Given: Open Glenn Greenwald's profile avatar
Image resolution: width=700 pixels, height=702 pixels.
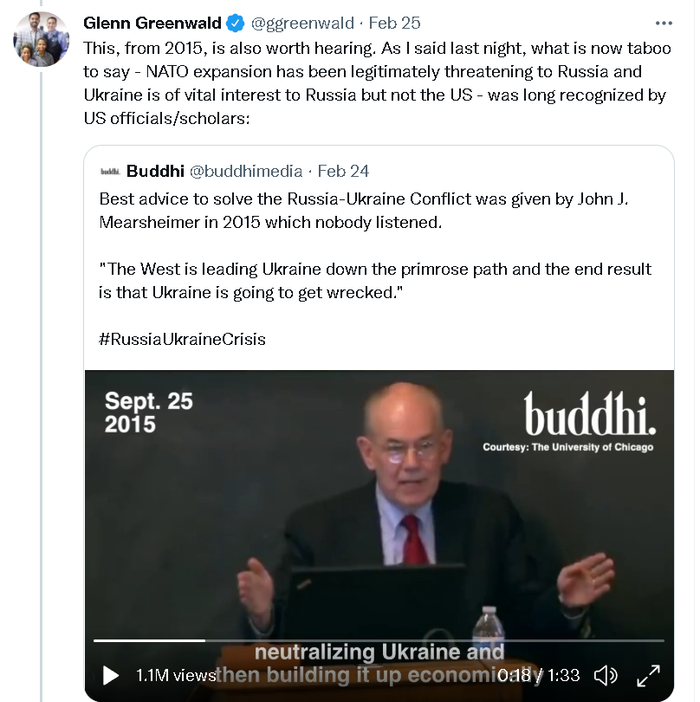Looking at the screenshot, I should (x=41, y=40).
